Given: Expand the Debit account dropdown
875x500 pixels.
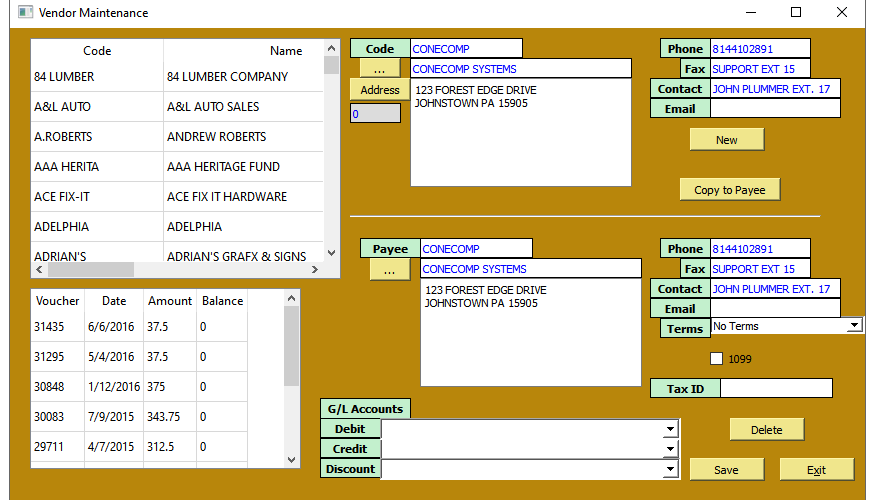Looking at the screenshot, I should click(x=670, y=429).
